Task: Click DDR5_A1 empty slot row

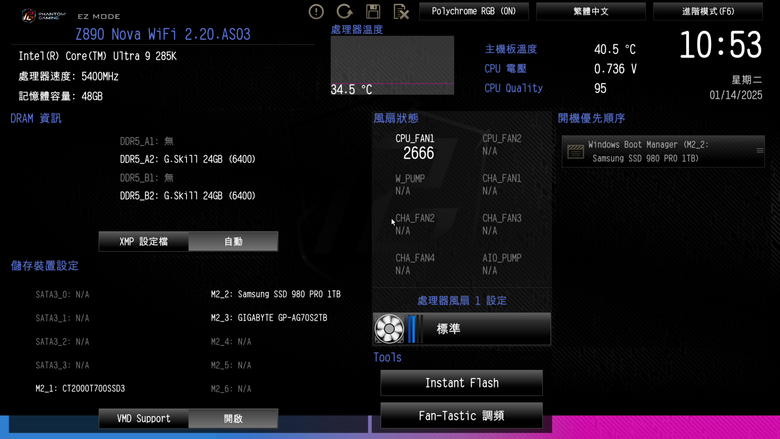Action: pos(147,141)
